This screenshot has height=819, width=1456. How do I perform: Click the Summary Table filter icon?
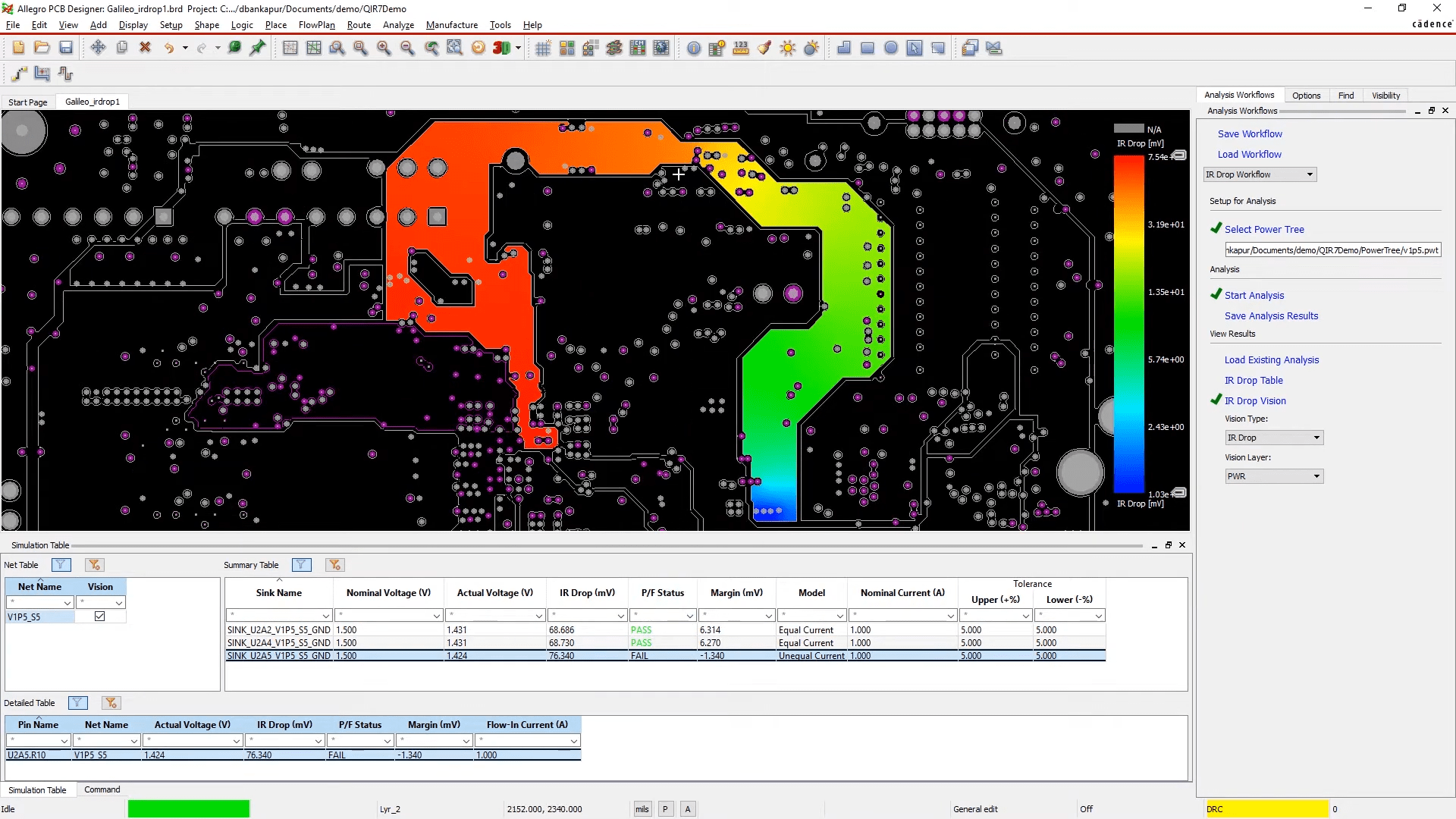coord(301,565)
